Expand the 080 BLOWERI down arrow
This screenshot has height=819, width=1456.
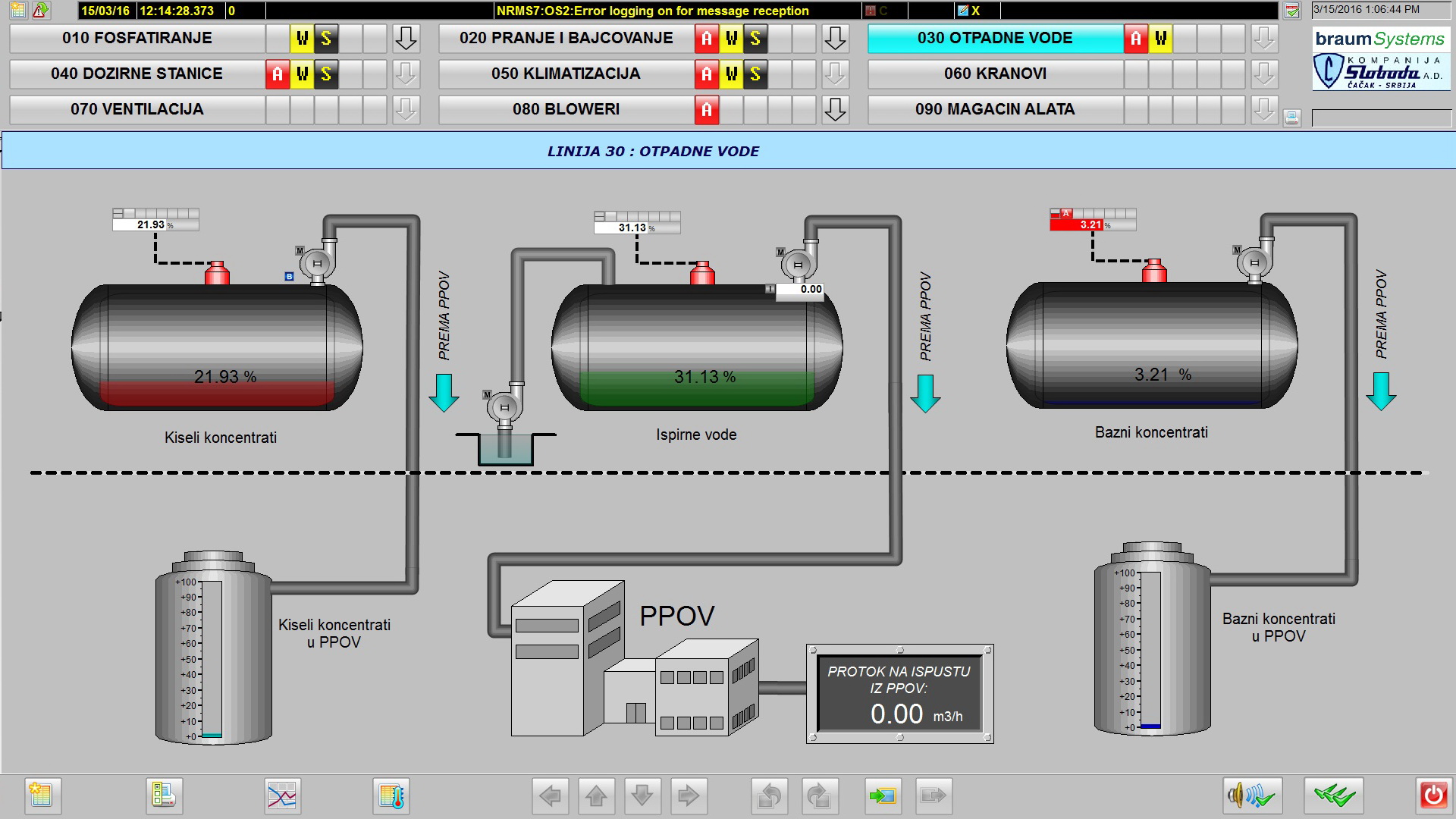coord(835,110)
